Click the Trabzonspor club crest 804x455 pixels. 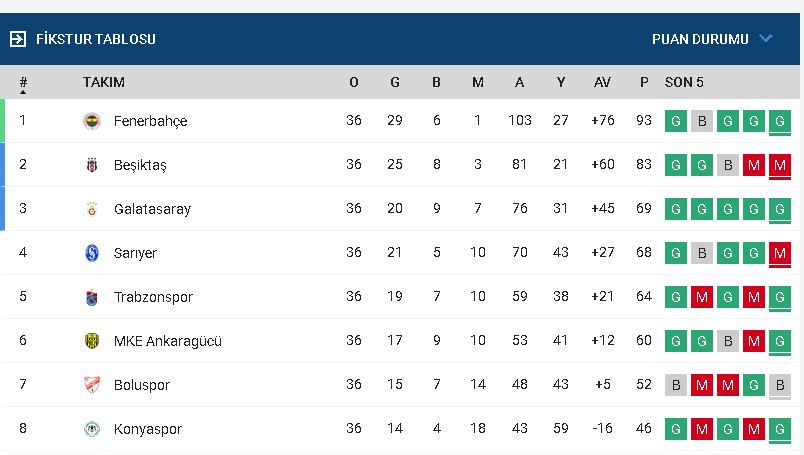coord(92,297)
